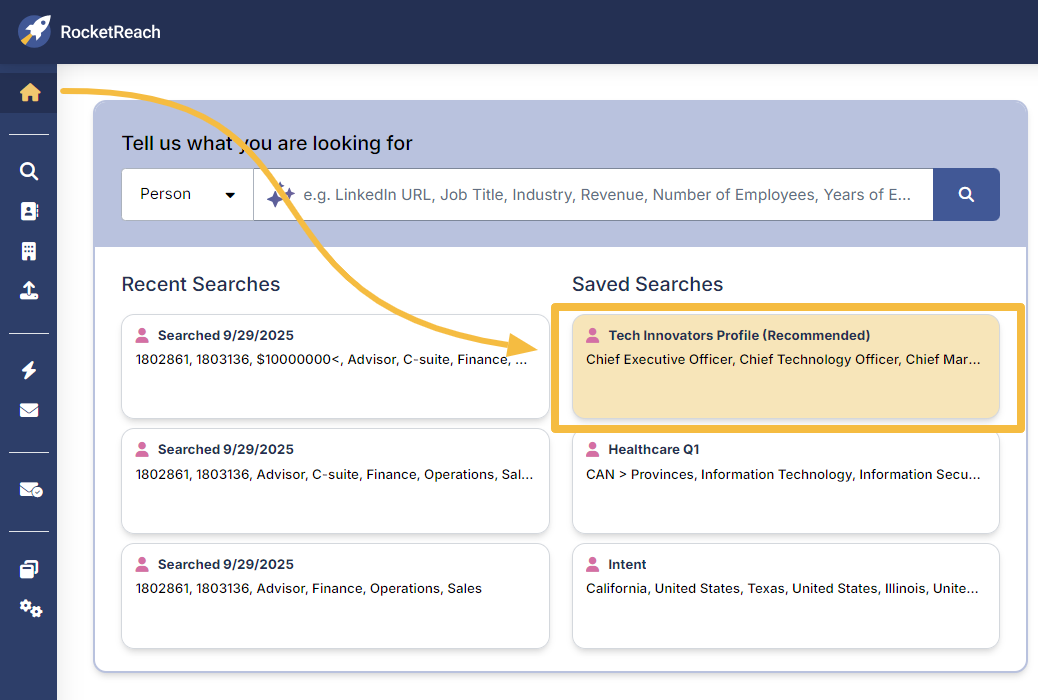Open the Home icon in sidebar
Viewport: 1038px width, 700px height.
point(30,92)
